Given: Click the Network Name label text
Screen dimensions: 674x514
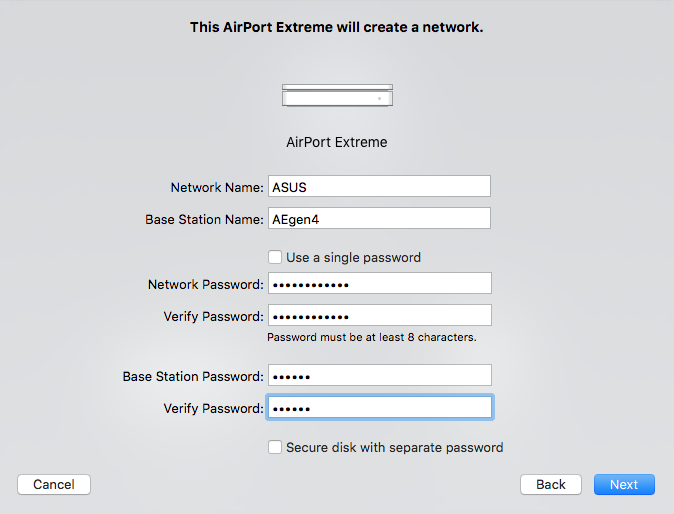Looking at the screenshot, I should pyautogui.click(x=216, y=187).
